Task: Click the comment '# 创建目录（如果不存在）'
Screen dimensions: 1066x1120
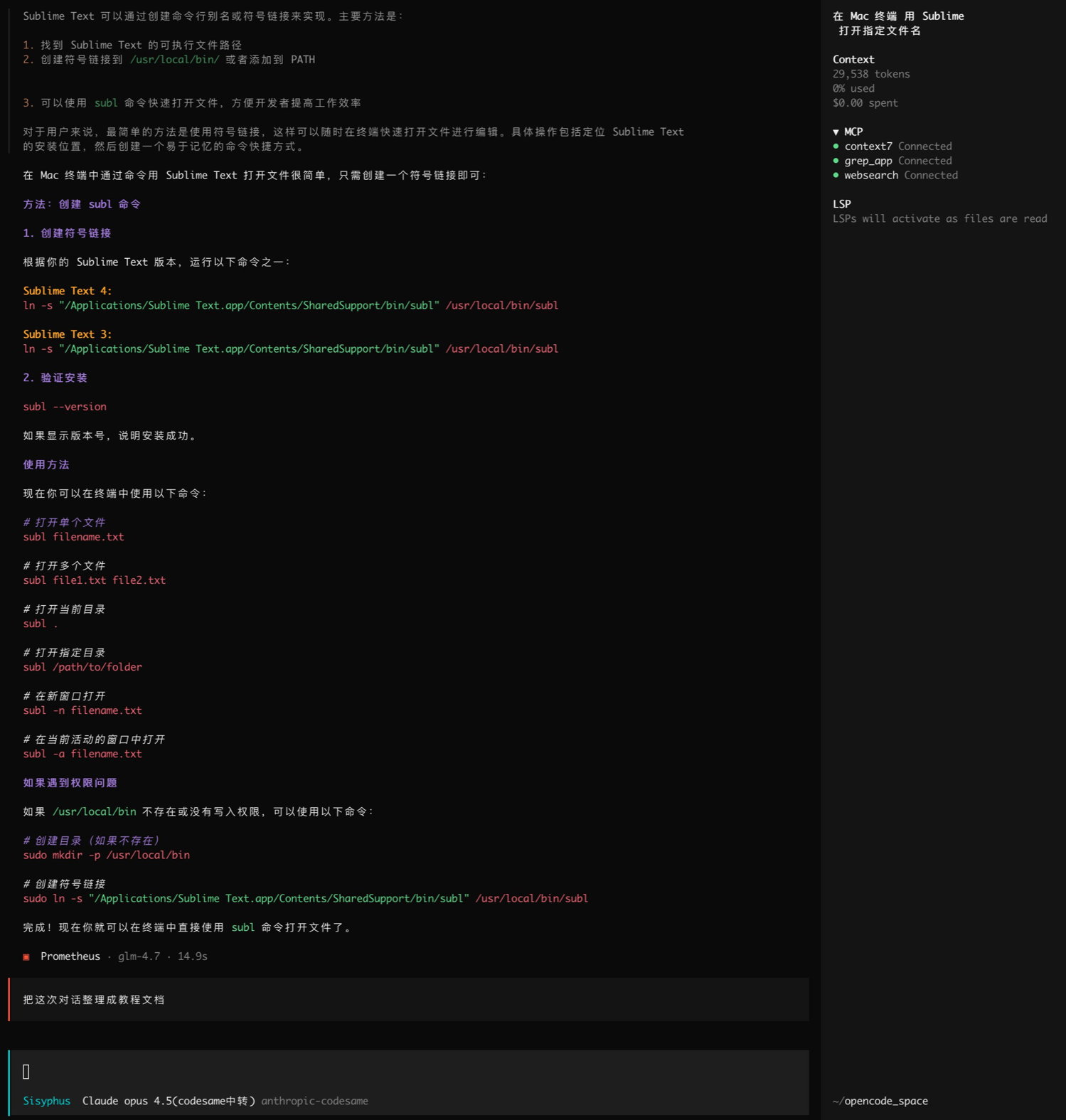Action: coord(91,841)
